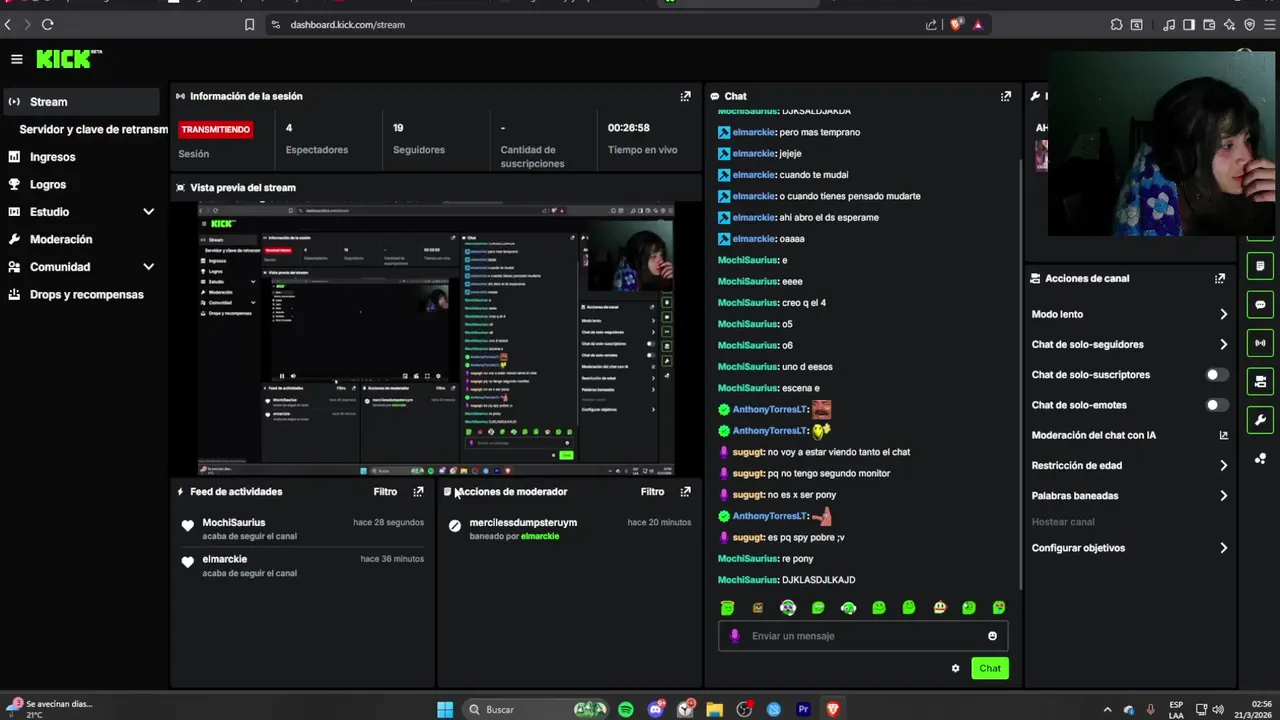Open Filtro in Acciones de moderador
1280x720 pixels.
[x=652, y=491]
